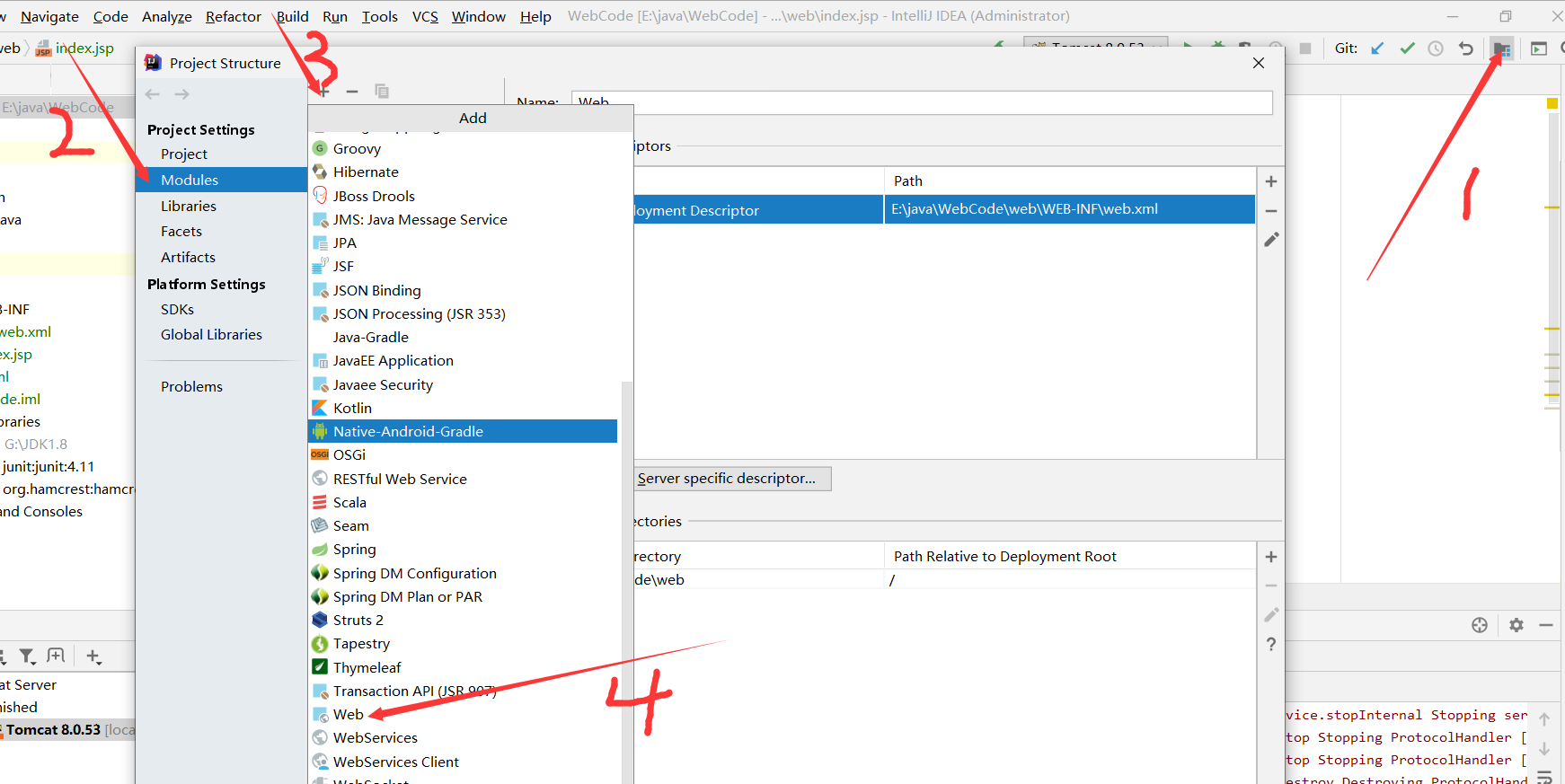
Task: Click console down arrow icon
Action: [x=1544, y=748]
